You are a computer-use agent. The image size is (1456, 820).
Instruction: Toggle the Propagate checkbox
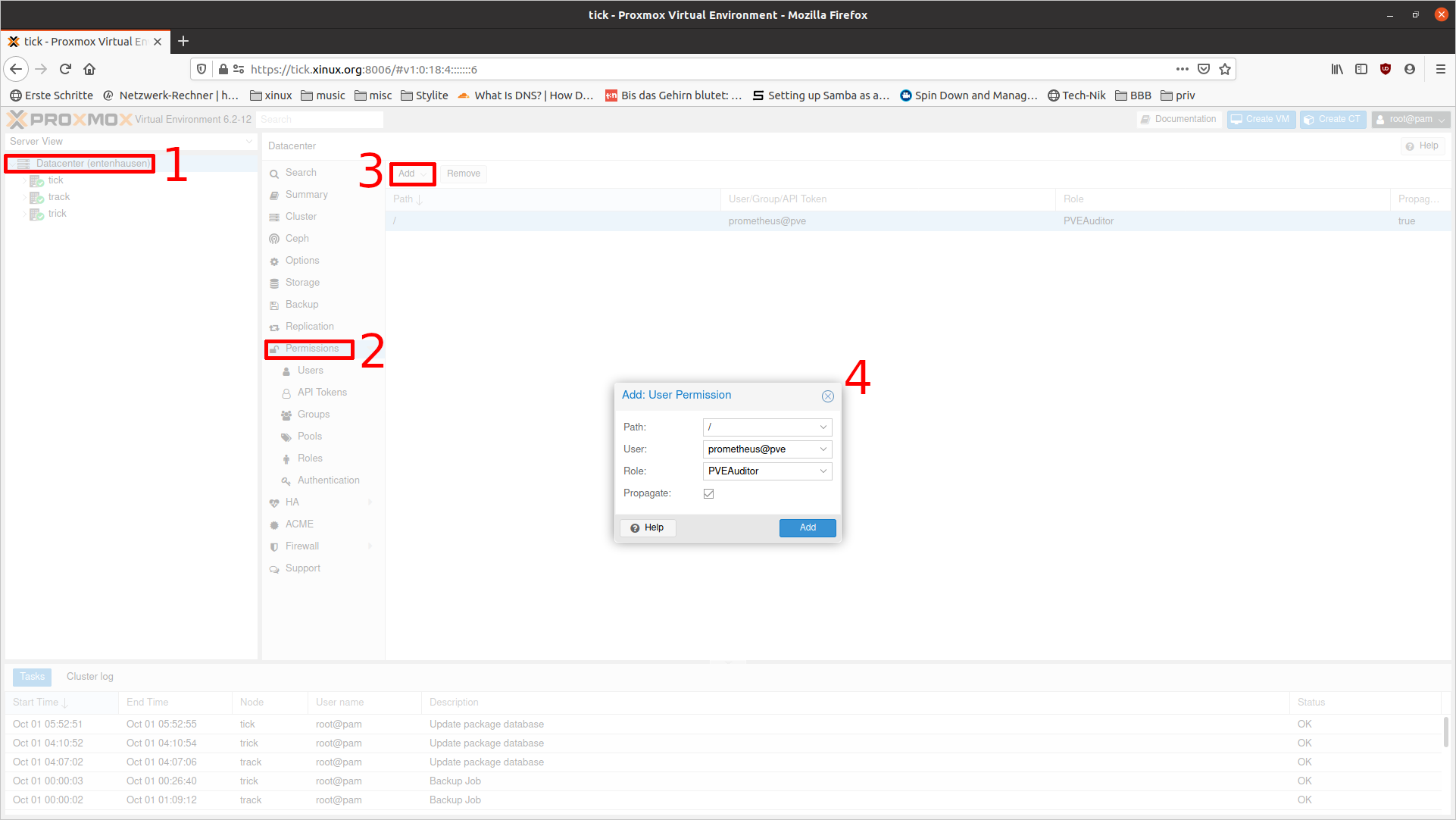(x=708, y=493)
